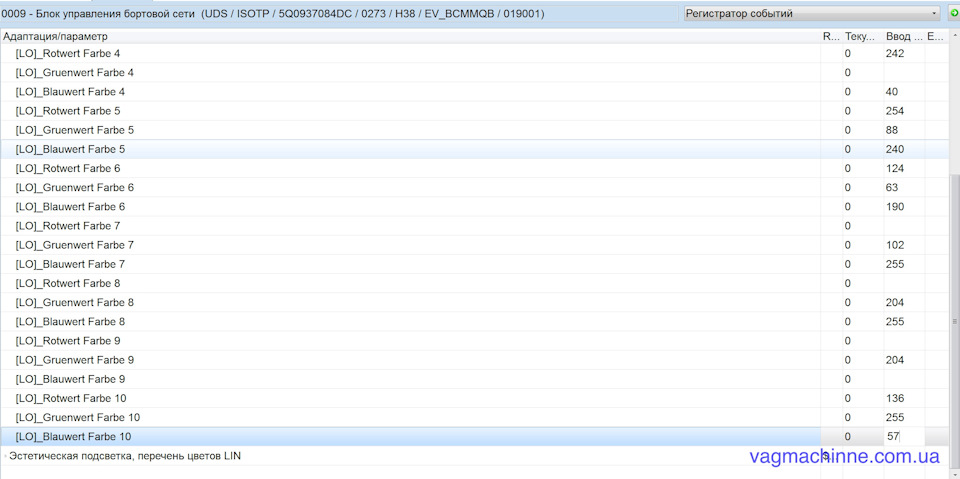
Task: Edit input value 88 for Gruenwert Farbe 5
Action: [x=904, y=130]
